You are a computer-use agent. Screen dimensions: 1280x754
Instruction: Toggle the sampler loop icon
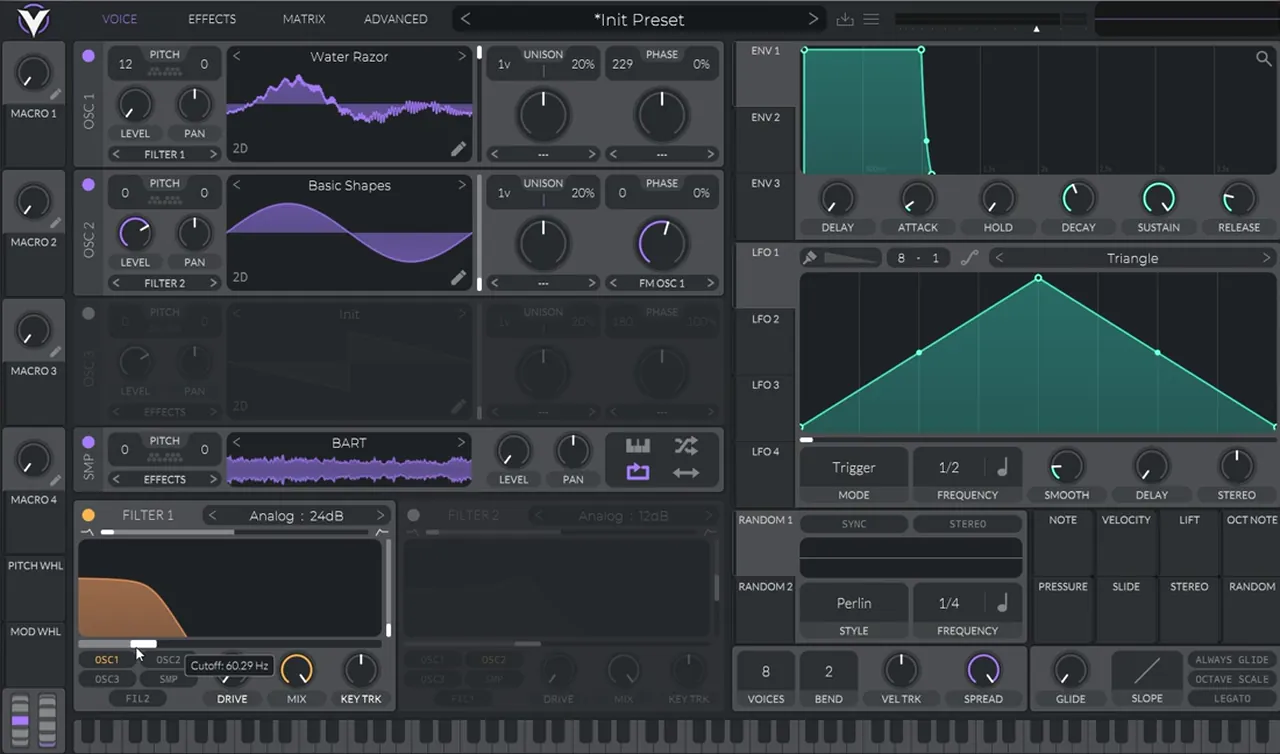coord(638,472)
